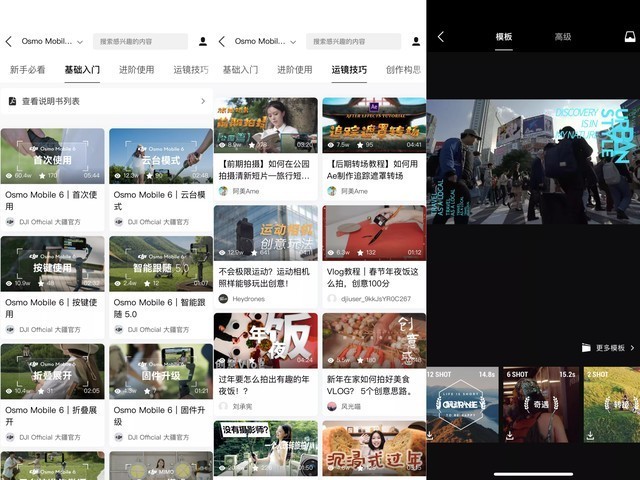Viewport: 640px width, 480px height.
Task: Open the 追踪遮罩转场 Ae tutorial thumbnail
Action: point(374,125)
